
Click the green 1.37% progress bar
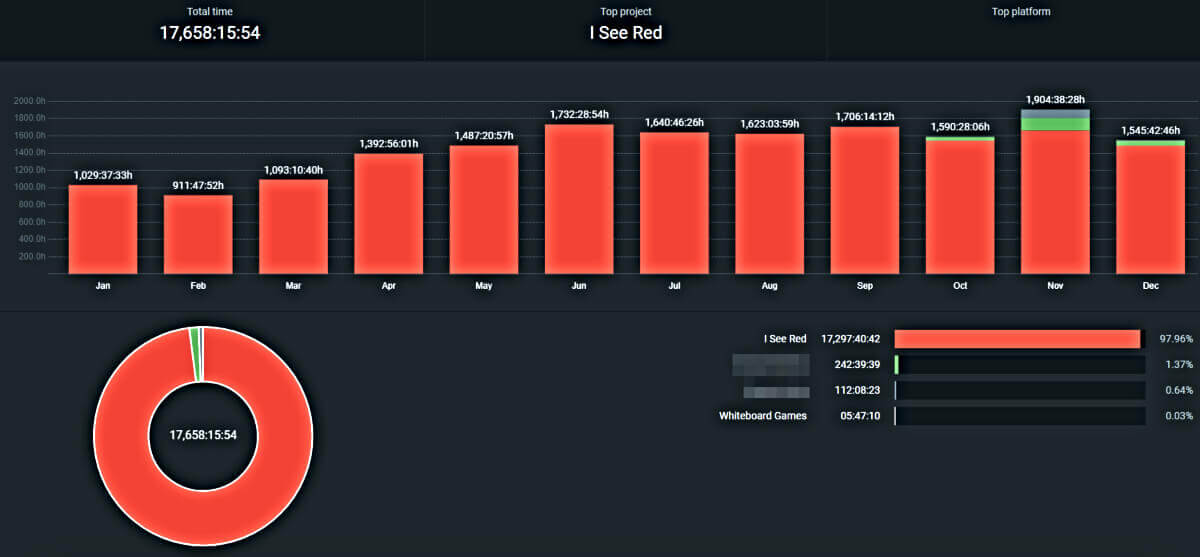[897, 365]
